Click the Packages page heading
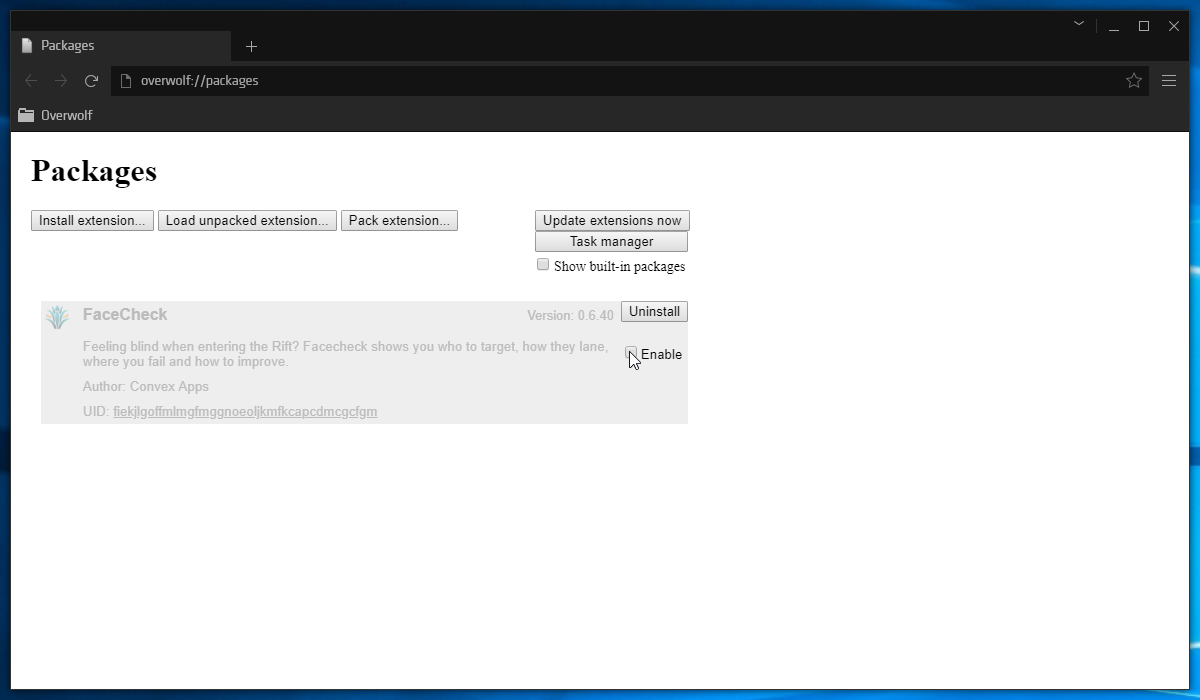 pos(94,171)
